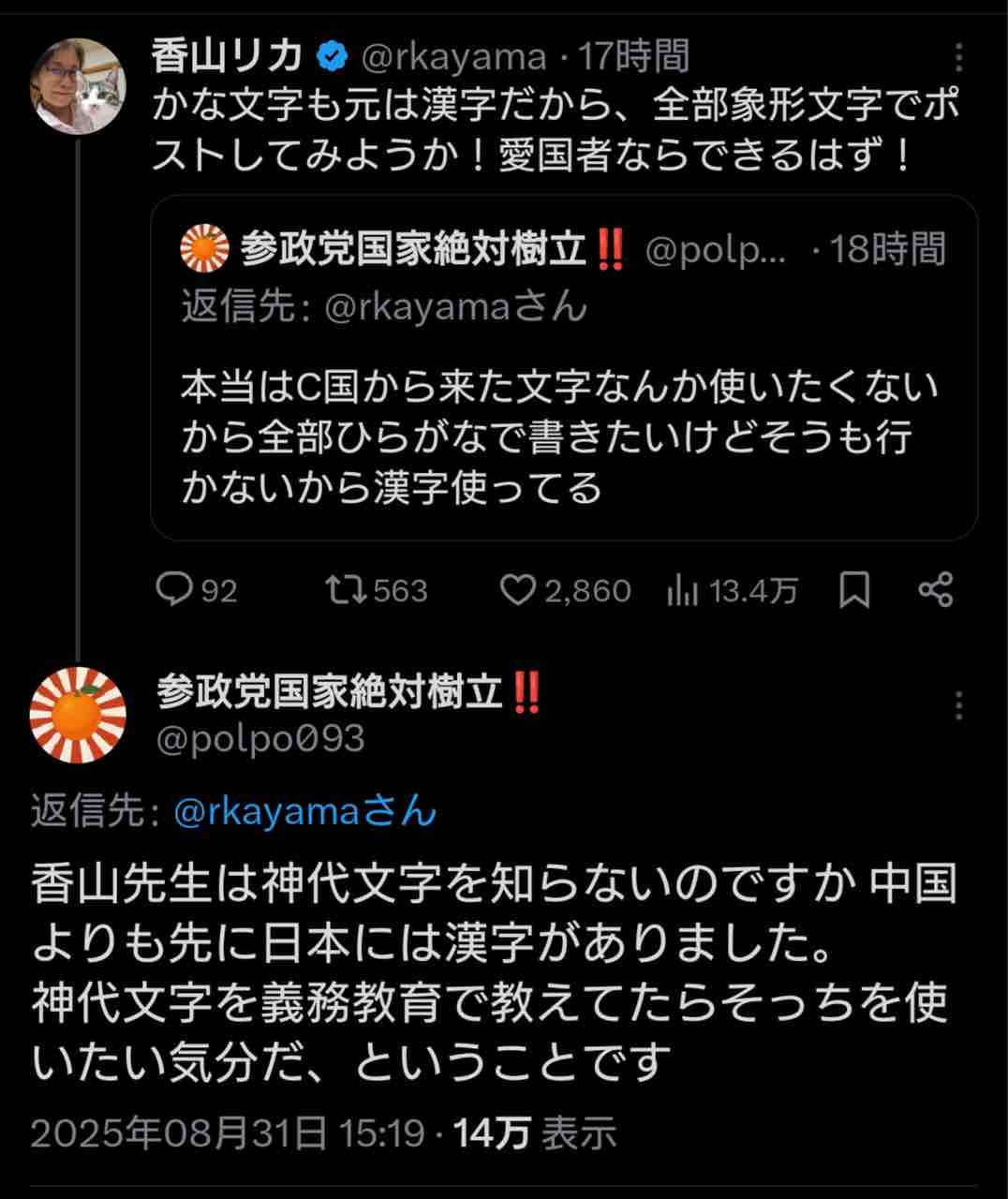Screen dimensions: 1008x1199
Task: Click the repost icon showing 563
Action: click(346, 590)
